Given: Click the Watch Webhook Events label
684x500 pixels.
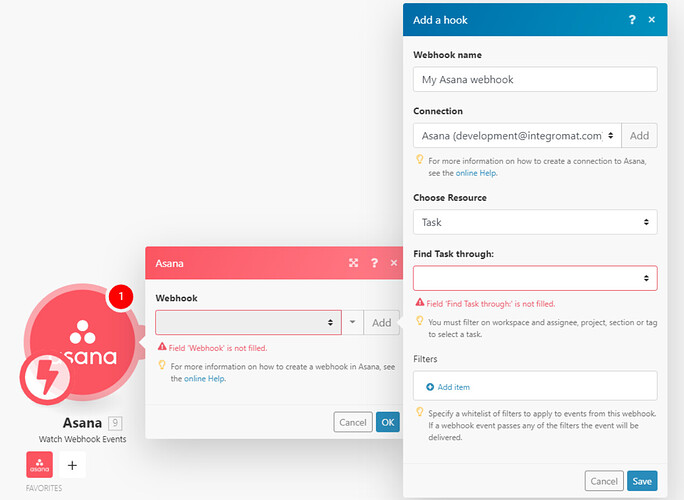Looking at the screenshot, I should click(82, 439).
